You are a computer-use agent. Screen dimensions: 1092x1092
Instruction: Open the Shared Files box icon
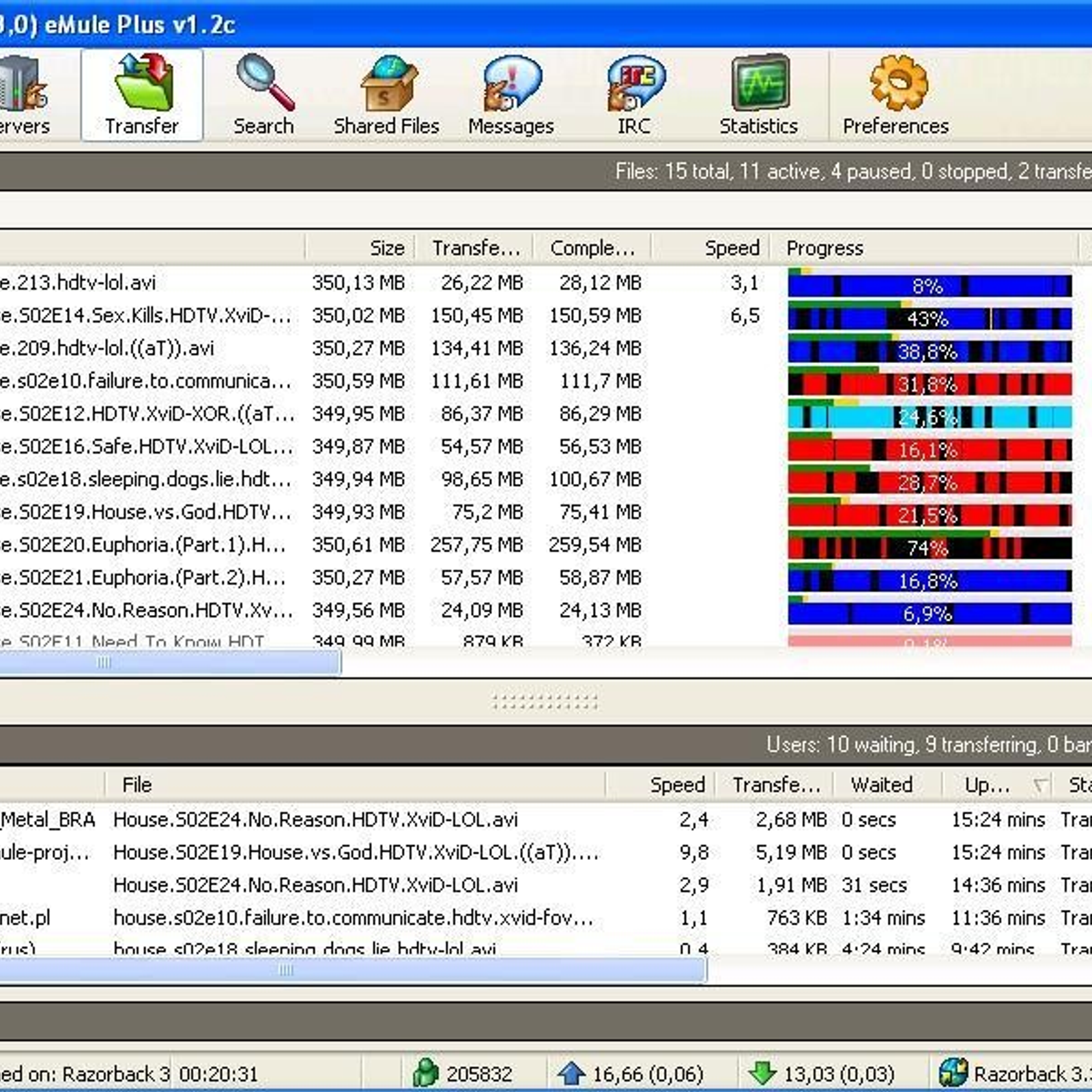(388, 85)
